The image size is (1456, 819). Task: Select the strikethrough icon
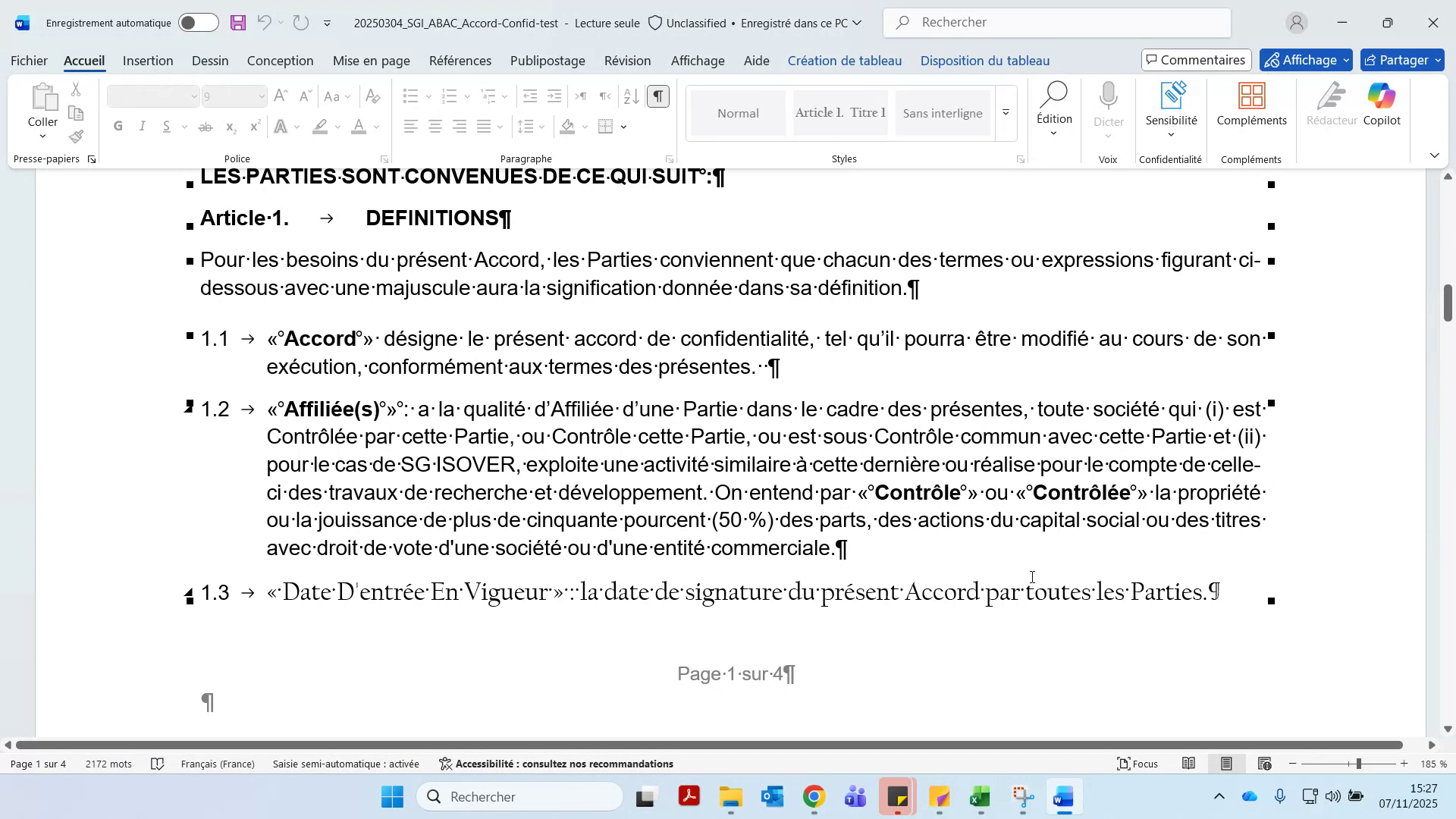[x=206, y=127]
